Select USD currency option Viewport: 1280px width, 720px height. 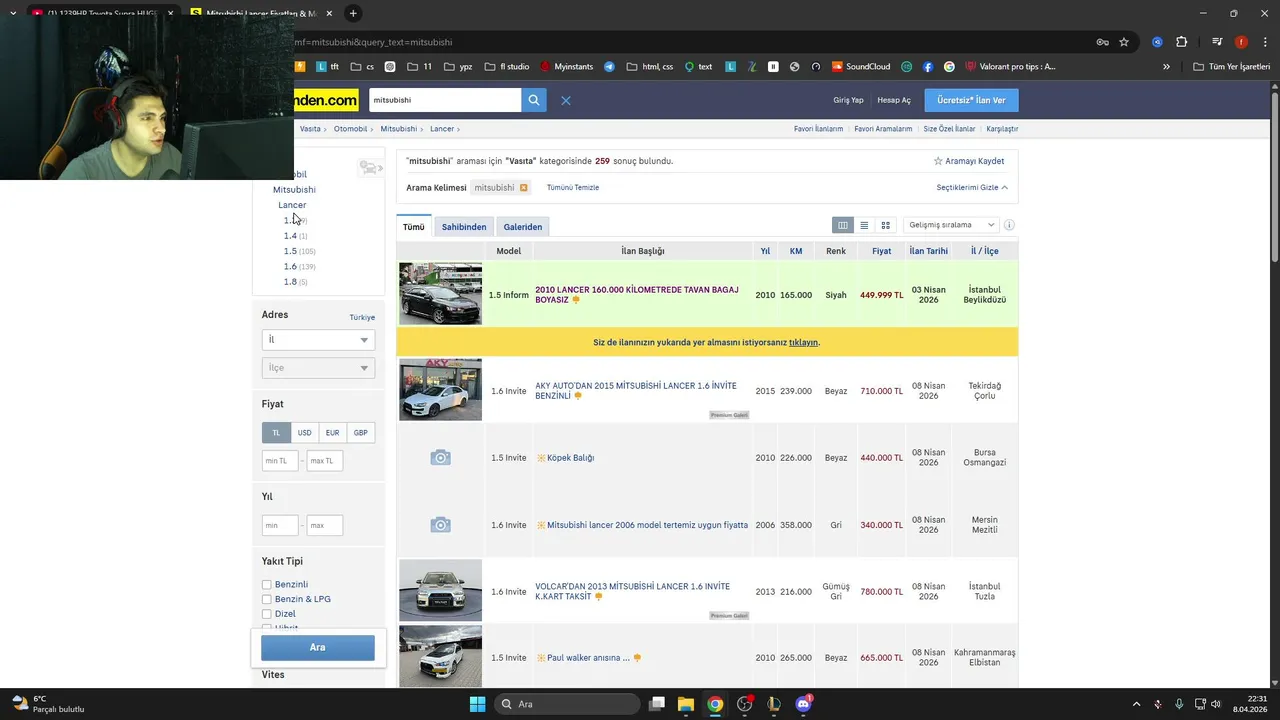pyautogui.click(x=304, y=433)
